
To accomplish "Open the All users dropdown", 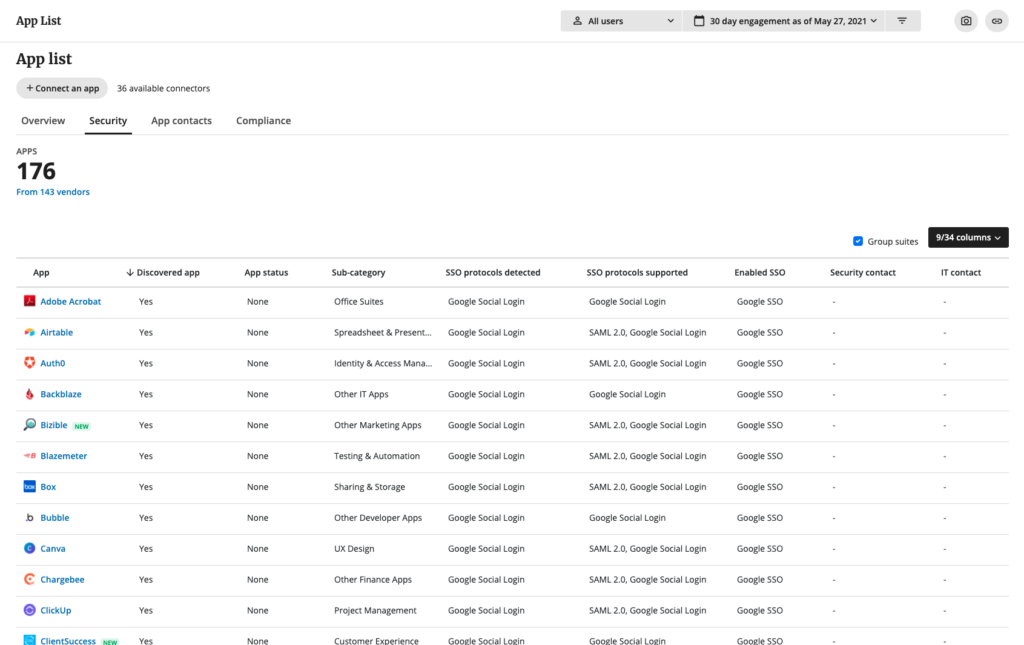I will [621, 21].
